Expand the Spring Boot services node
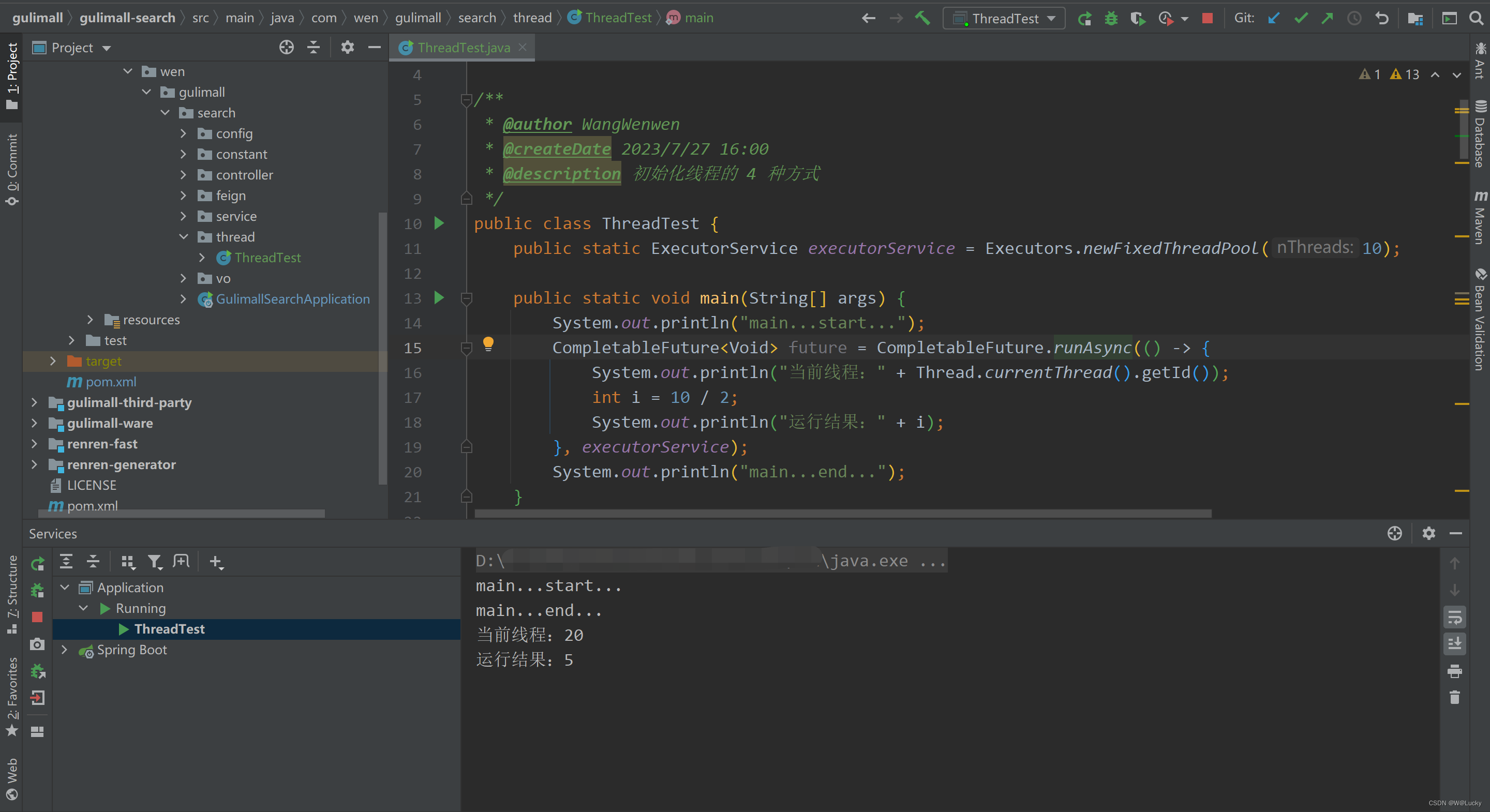The image size is (1490, 812). [x=65, y=650]
